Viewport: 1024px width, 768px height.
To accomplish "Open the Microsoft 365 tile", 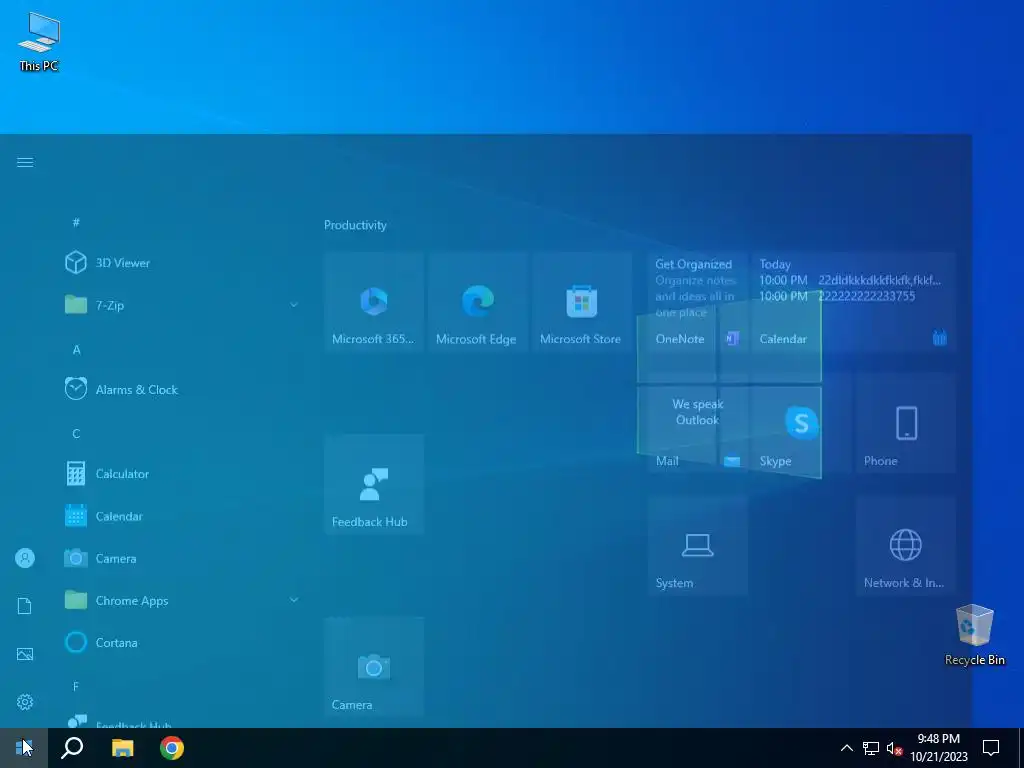I will pos(374,303).
